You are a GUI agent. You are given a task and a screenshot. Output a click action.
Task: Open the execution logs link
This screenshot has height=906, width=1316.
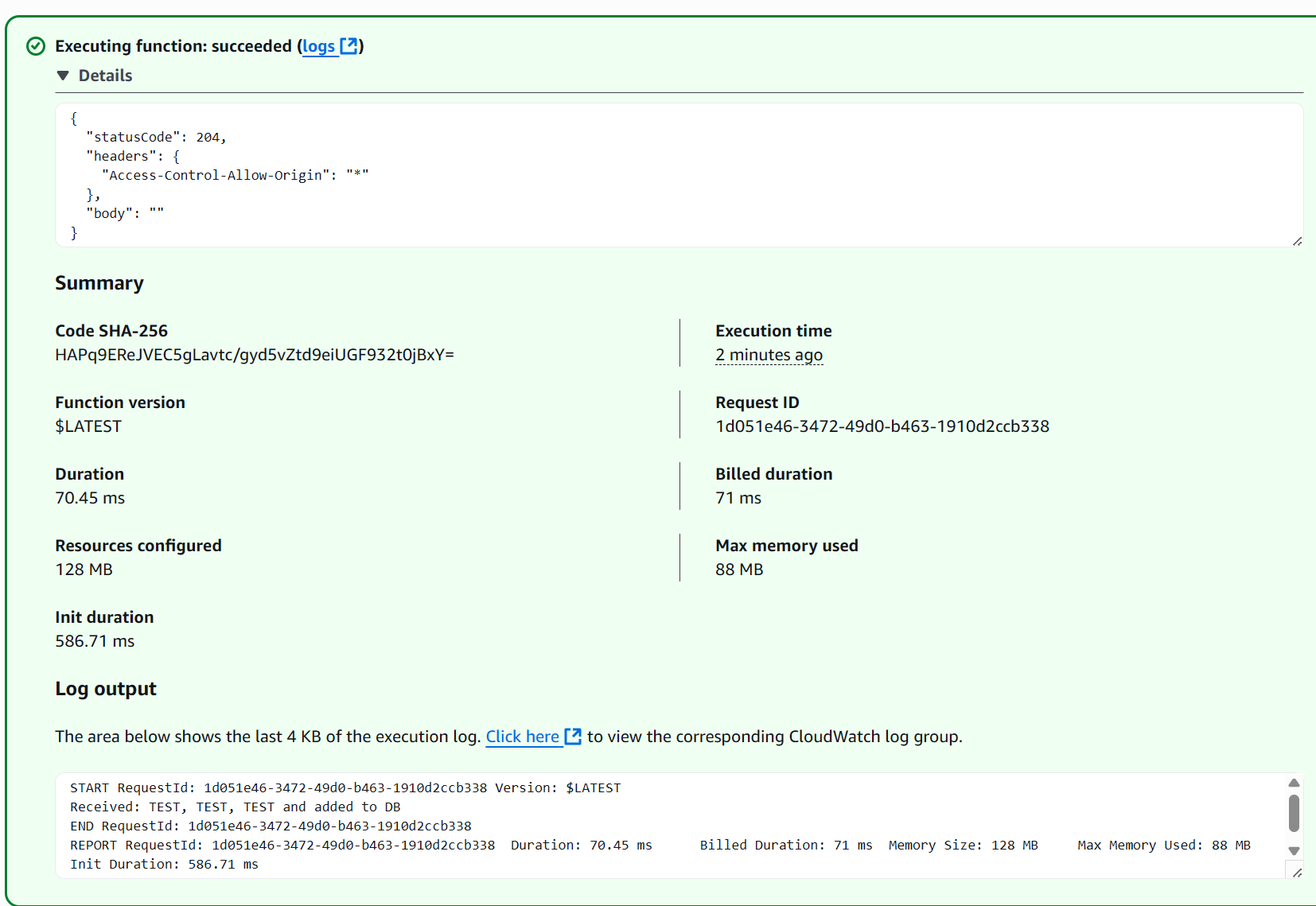(318, 46)
